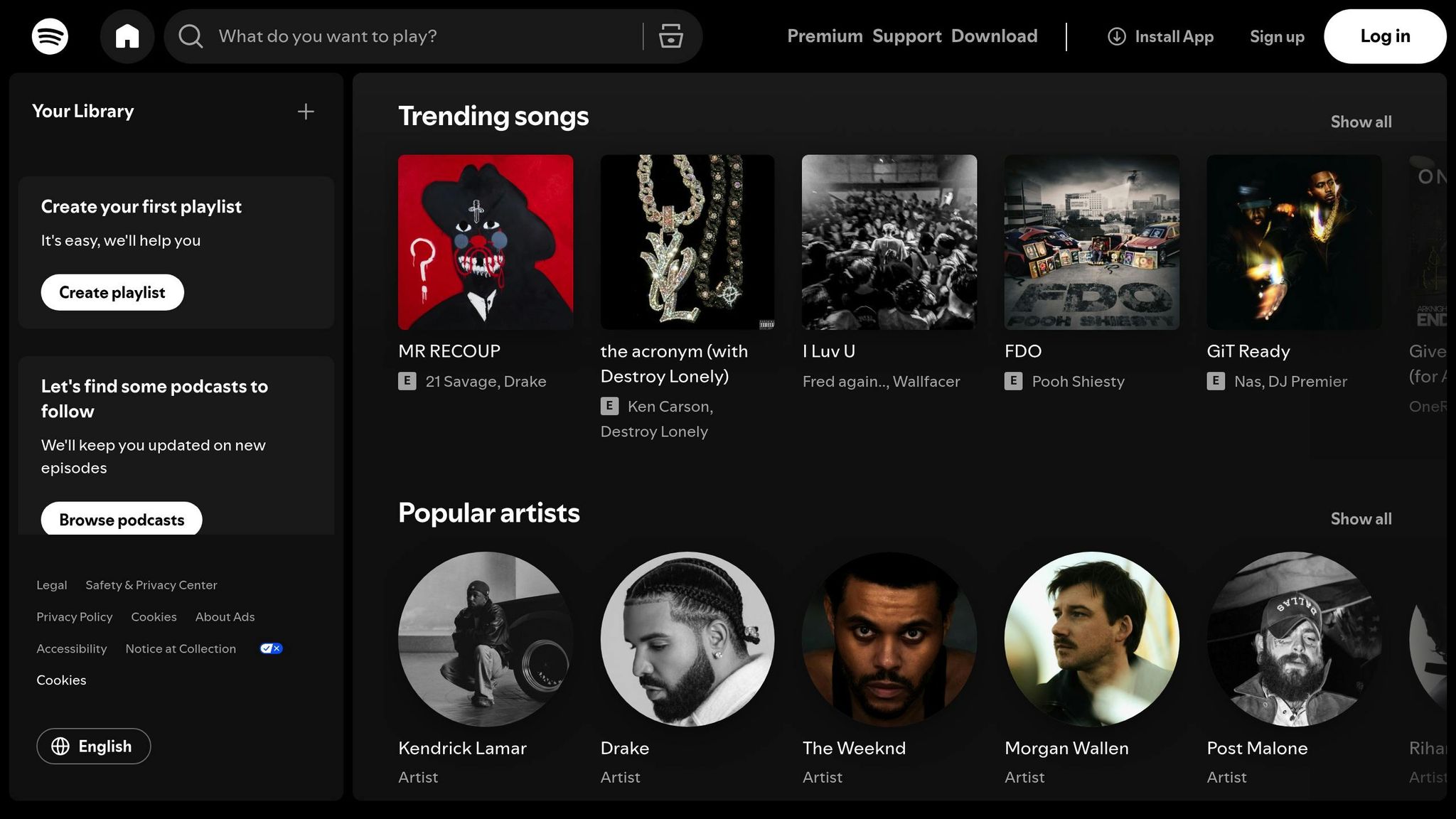Screen dimensions: 1456x819
Task: Open the Privacy Policy link
Action: coord(74,616)
